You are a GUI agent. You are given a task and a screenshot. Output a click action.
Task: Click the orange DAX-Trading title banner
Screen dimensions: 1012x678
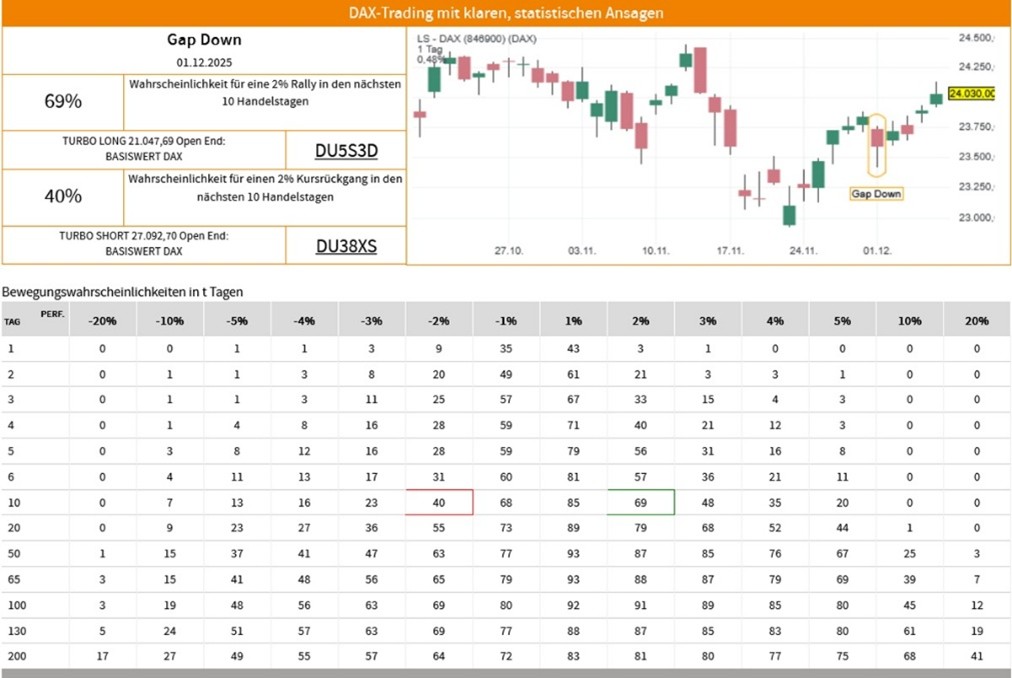(506, 13)
